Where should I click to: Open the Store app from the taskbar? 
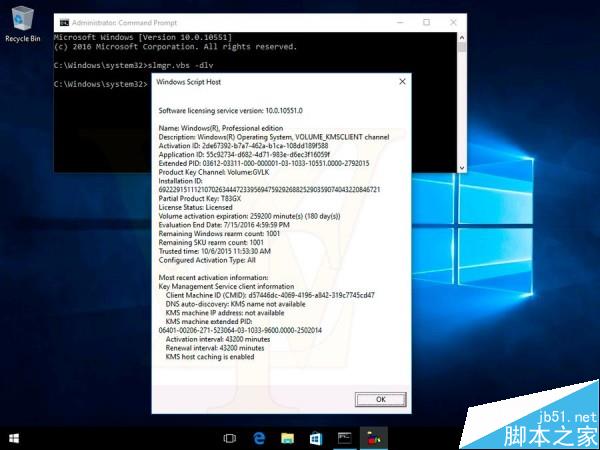[316, 438]
